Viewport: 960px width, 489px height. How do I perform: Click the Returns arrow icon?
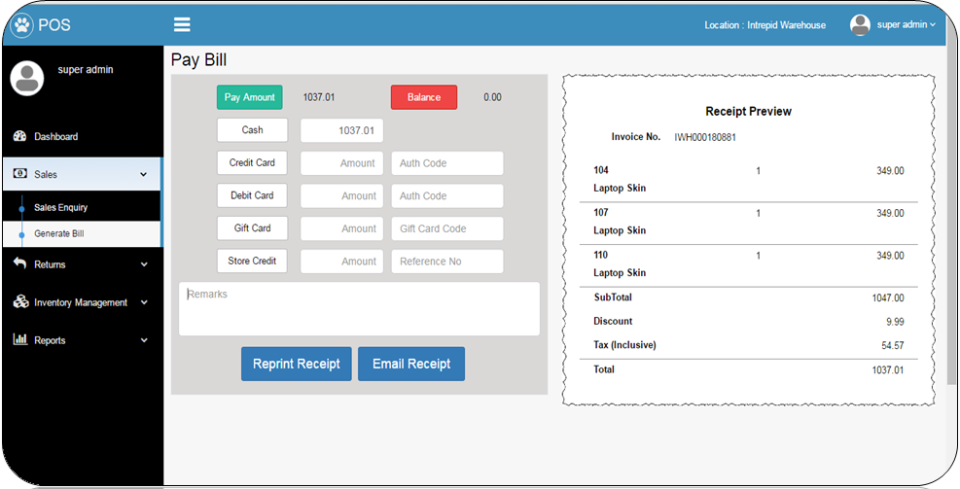click(20, 264)
